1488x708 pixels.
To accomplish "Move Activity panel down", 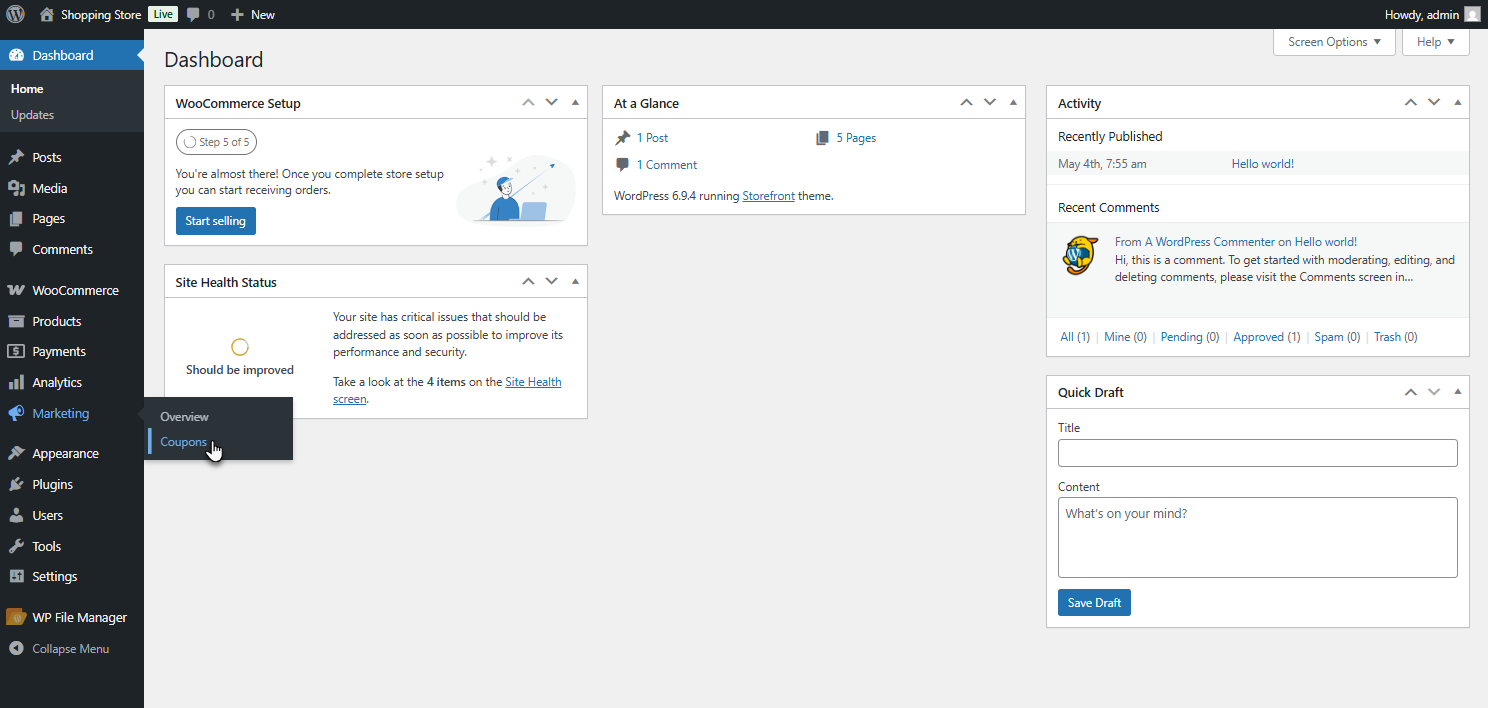I will 1434,102.
